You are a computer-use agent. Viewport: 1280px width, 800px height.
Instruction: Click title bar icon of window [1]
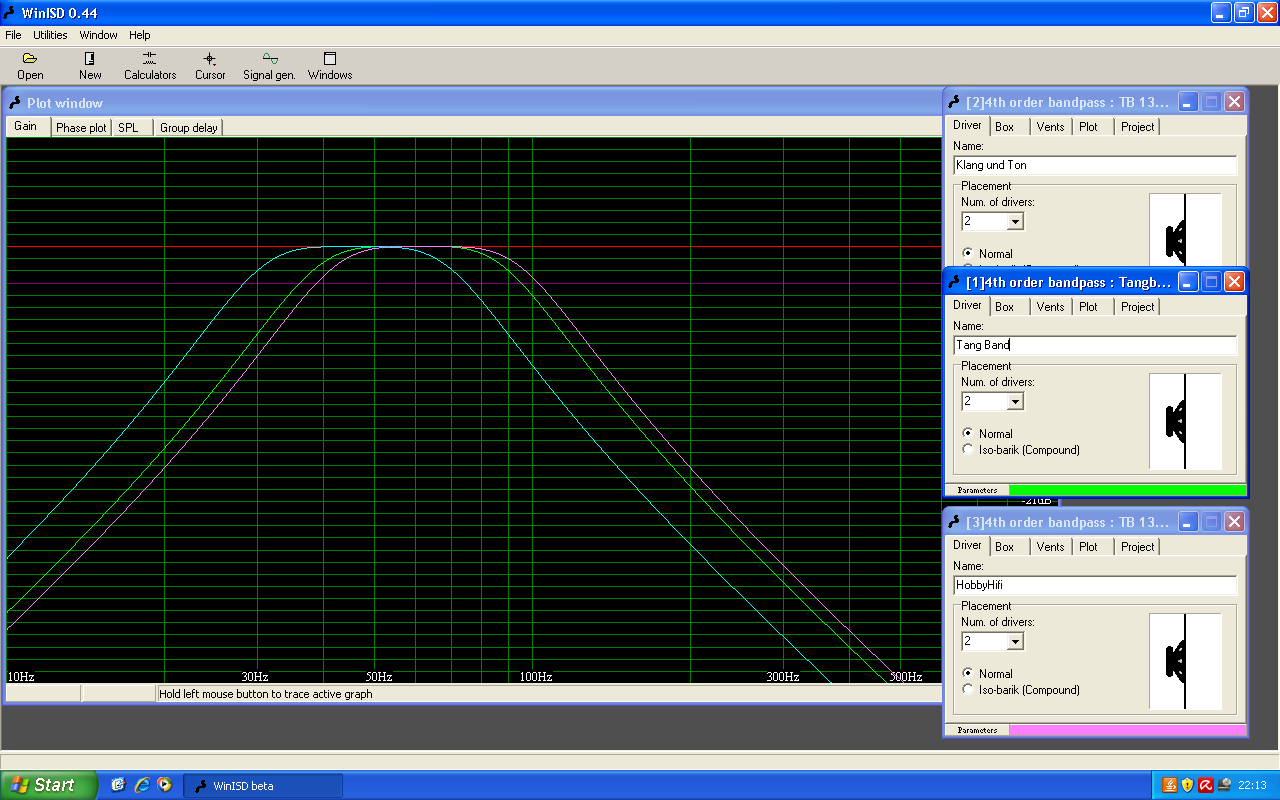click(x=955, y=282)
